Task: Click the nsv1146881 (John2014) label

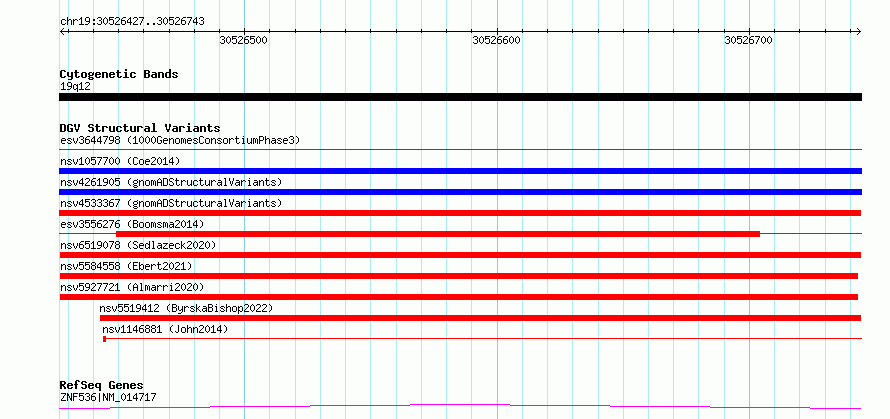Action: [x=165, y=329]
